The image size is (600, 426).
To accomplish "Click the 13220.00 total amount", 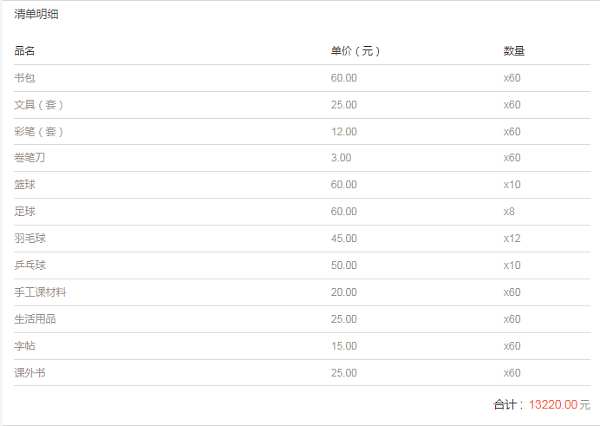I will [553, 405].
